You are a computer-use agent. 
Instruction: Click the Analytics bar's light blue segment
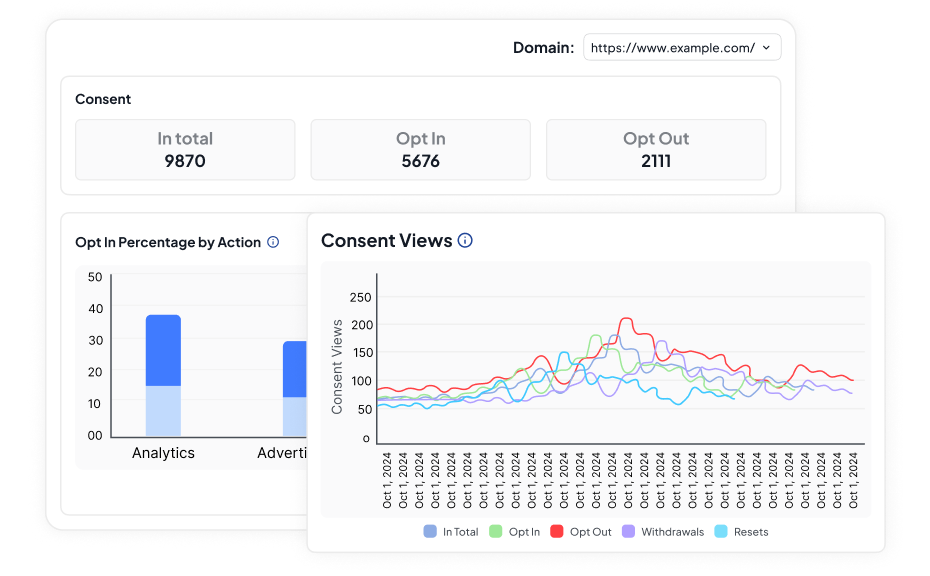[163, 412]
